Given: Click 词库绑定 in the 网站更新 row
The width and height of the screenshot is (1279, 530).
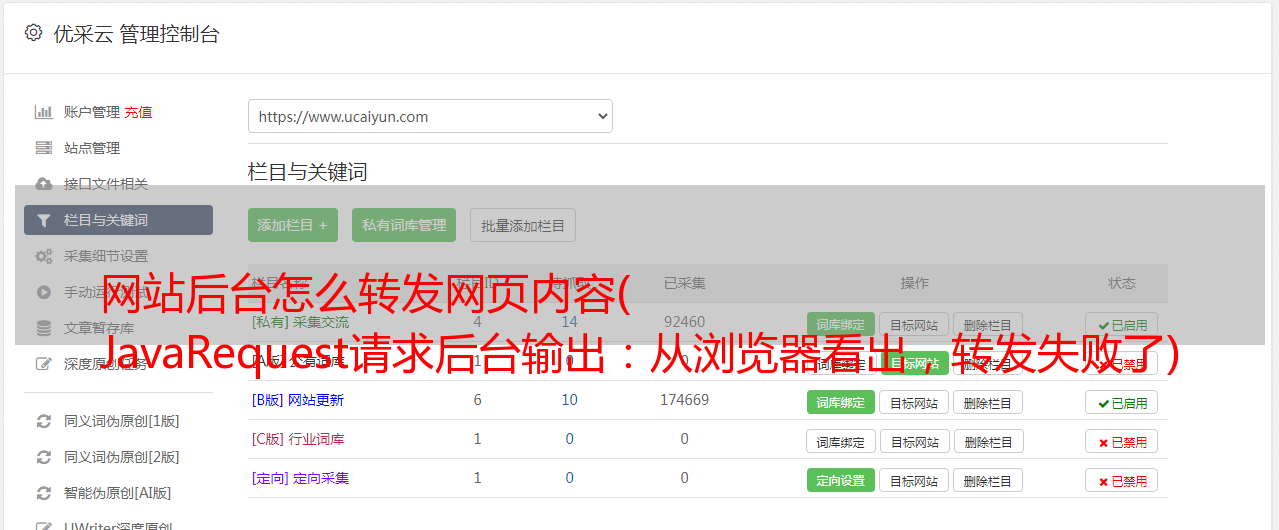Looking at the screenshot, I should (x=841, y=402).
